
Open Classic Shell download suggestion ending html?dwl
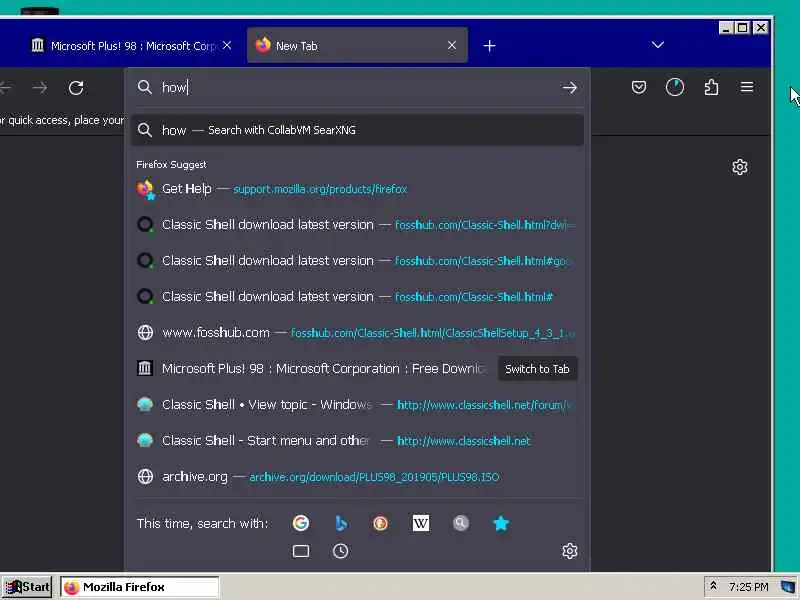coord(357,224)
